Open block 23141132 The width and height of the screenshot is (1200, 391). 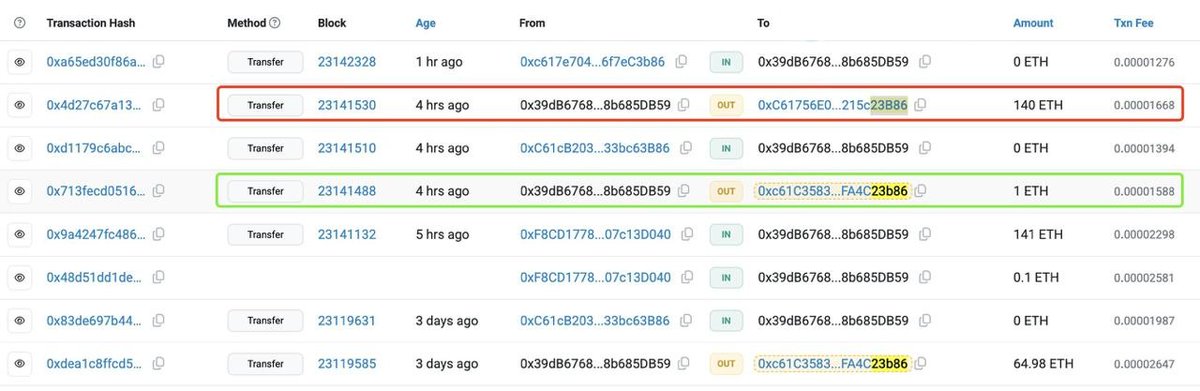pos(347,234)
